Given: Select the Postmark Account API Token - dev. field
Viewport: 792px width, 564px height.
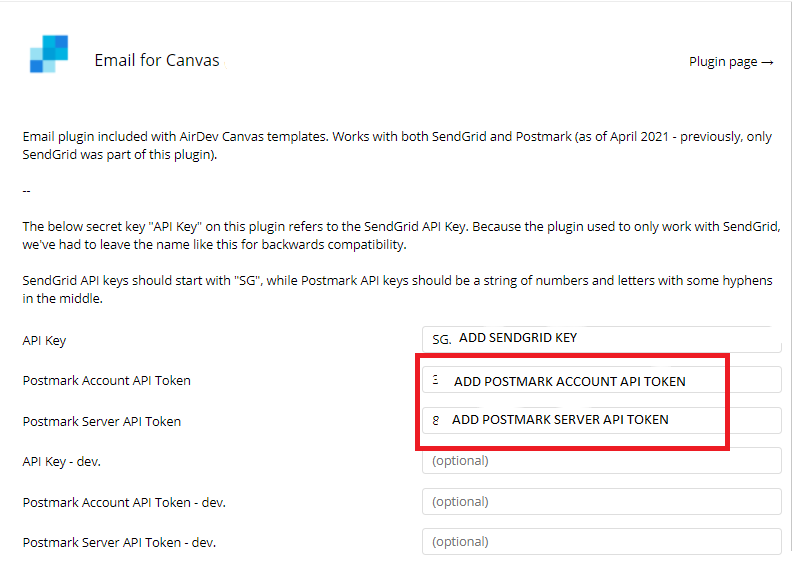Looking at the screenshot, I should [601, 502].
